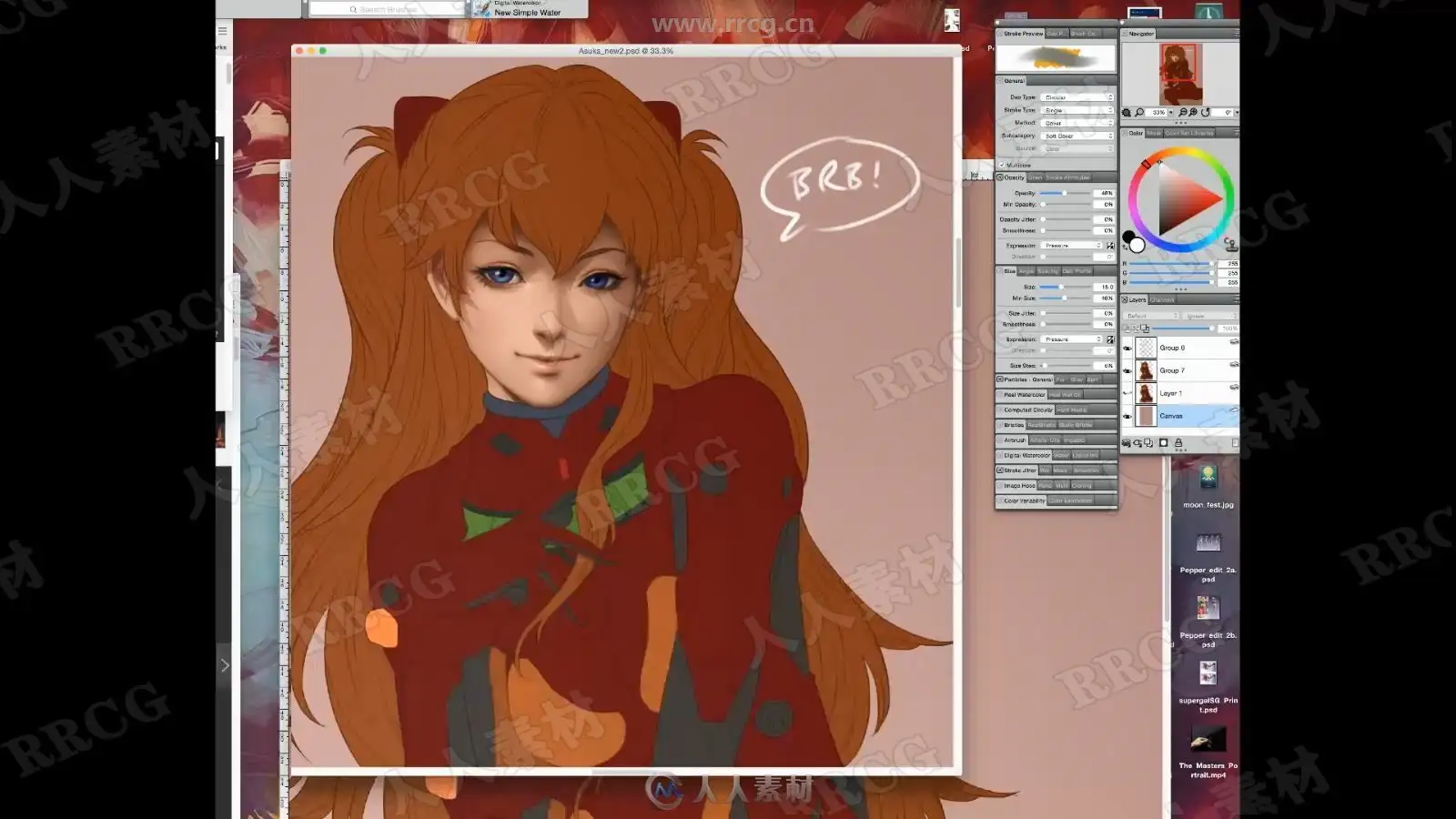Click the lock layer icon
Image resolution: width=1456 pixels, height=819 pixels.
click(x=1178, y=443)
